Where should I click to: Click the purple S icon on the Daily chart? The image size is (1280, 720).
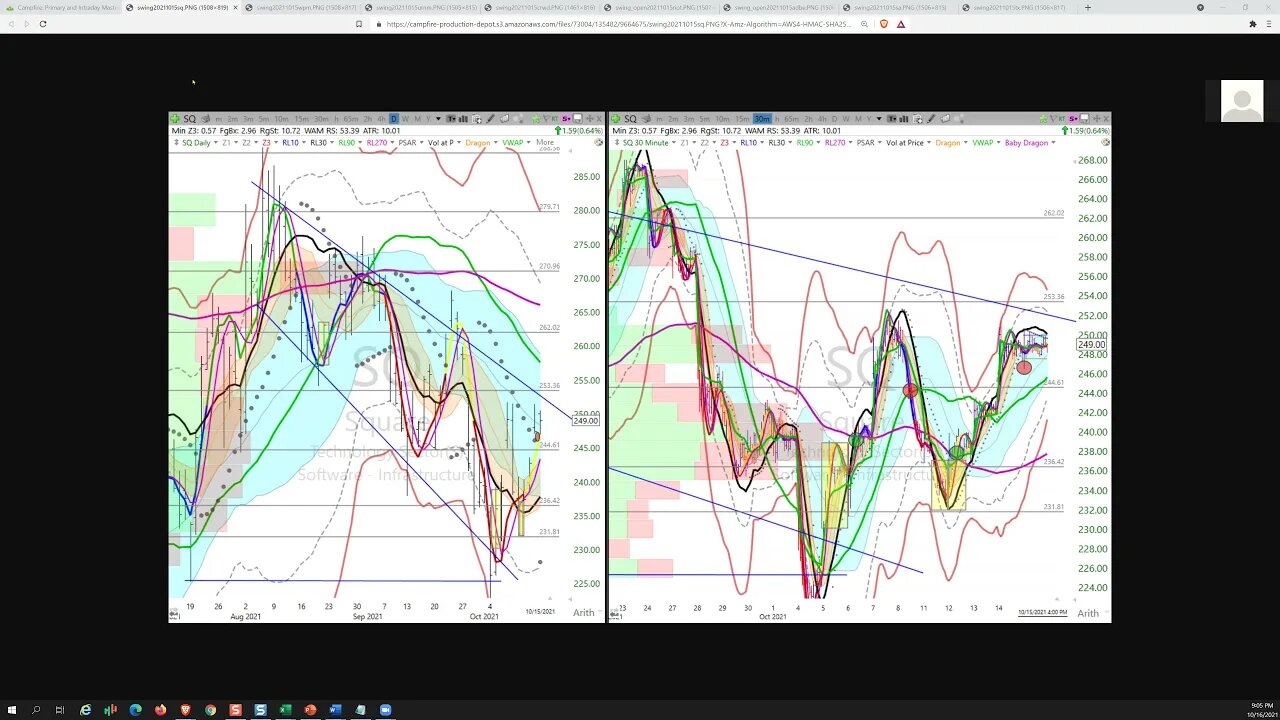(567, 118)
